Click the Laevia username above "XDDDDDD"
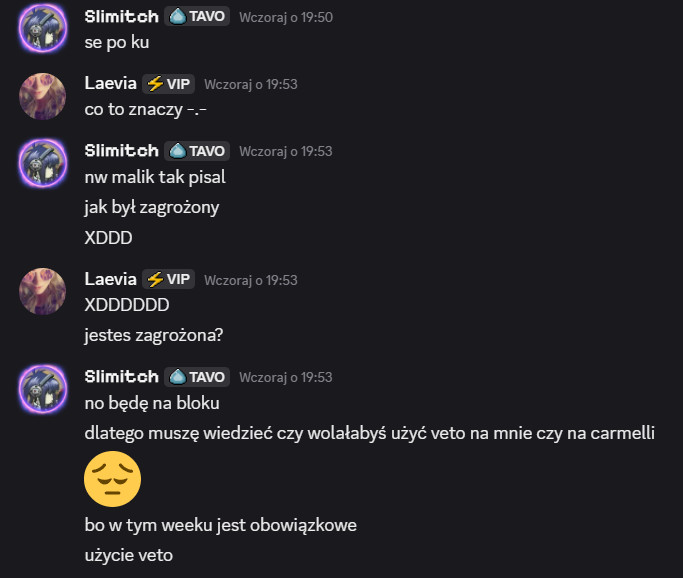This screenshot has height=578, width=683. 110,280
